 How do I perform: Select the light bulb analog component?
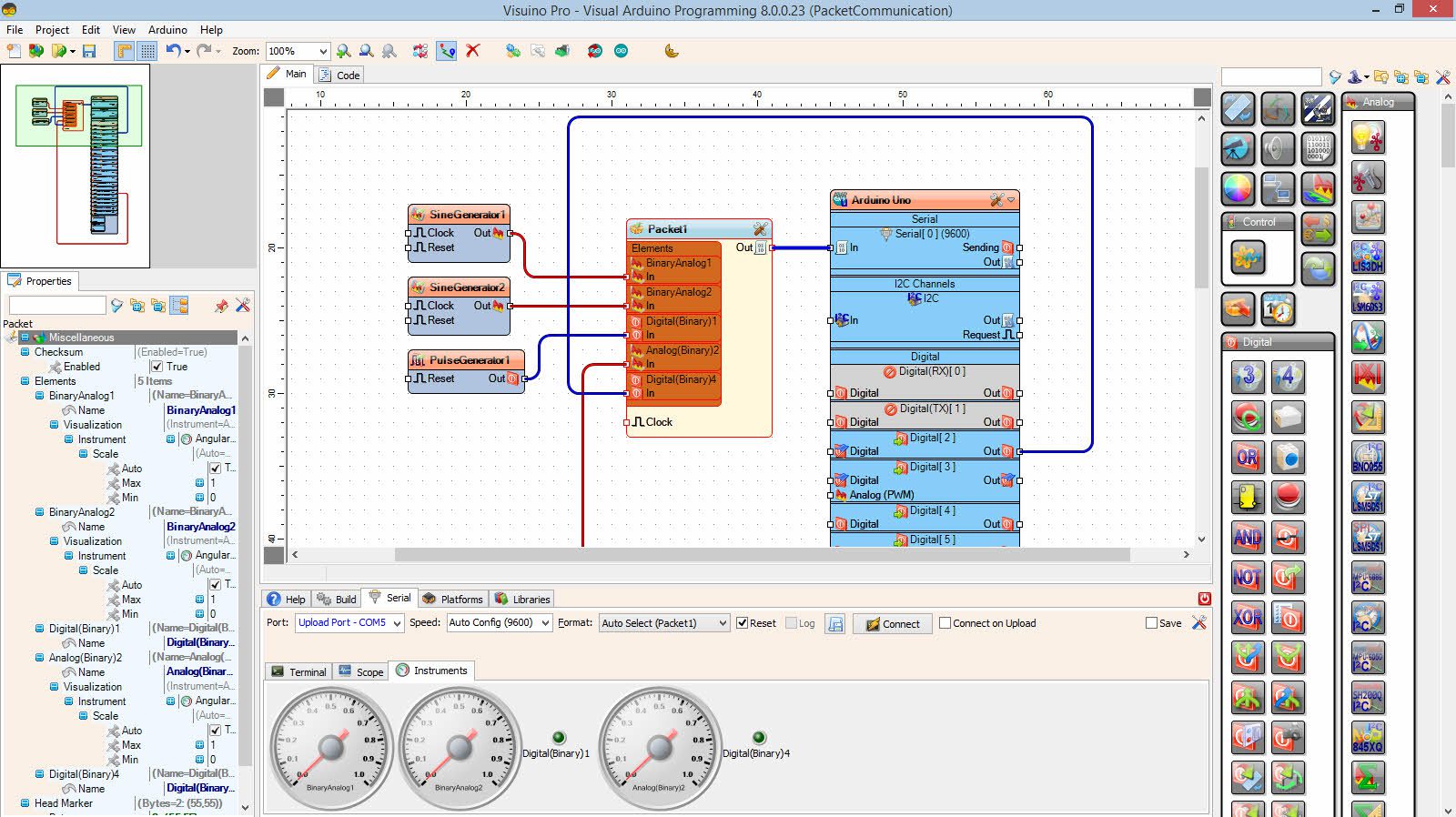click(1368, 137)
